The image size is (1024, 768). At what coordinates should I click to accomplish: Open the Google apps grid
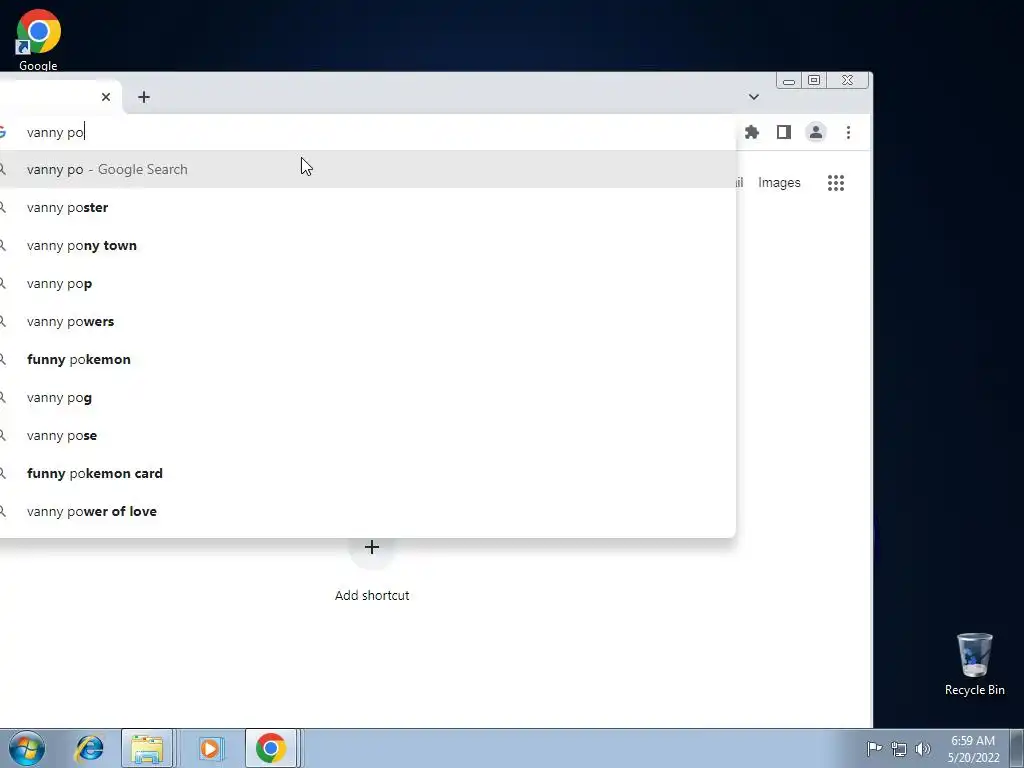pos(836,183)
